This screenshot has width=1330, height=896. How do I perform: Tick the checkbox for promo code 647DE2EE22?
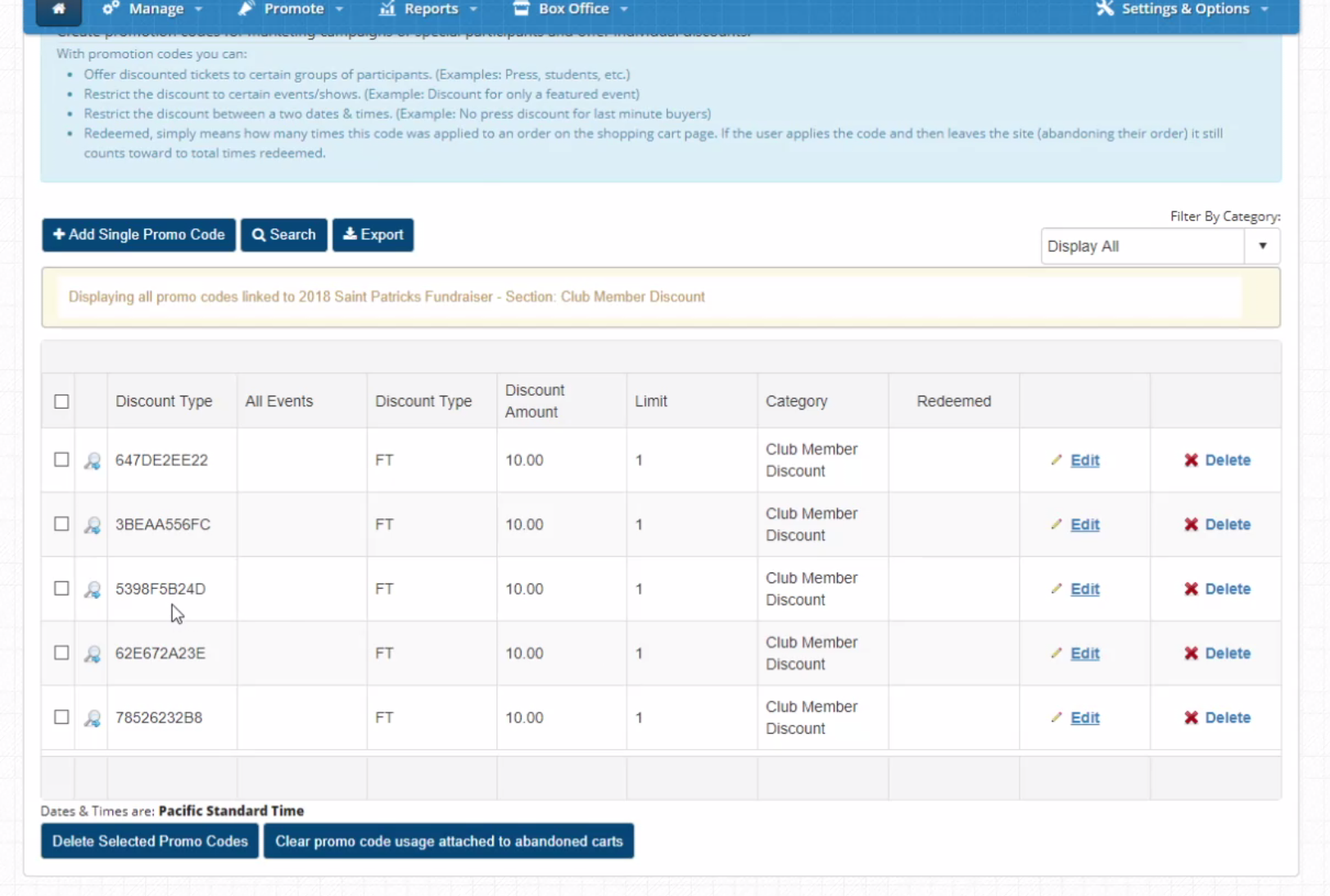click(x=61, y=459)
